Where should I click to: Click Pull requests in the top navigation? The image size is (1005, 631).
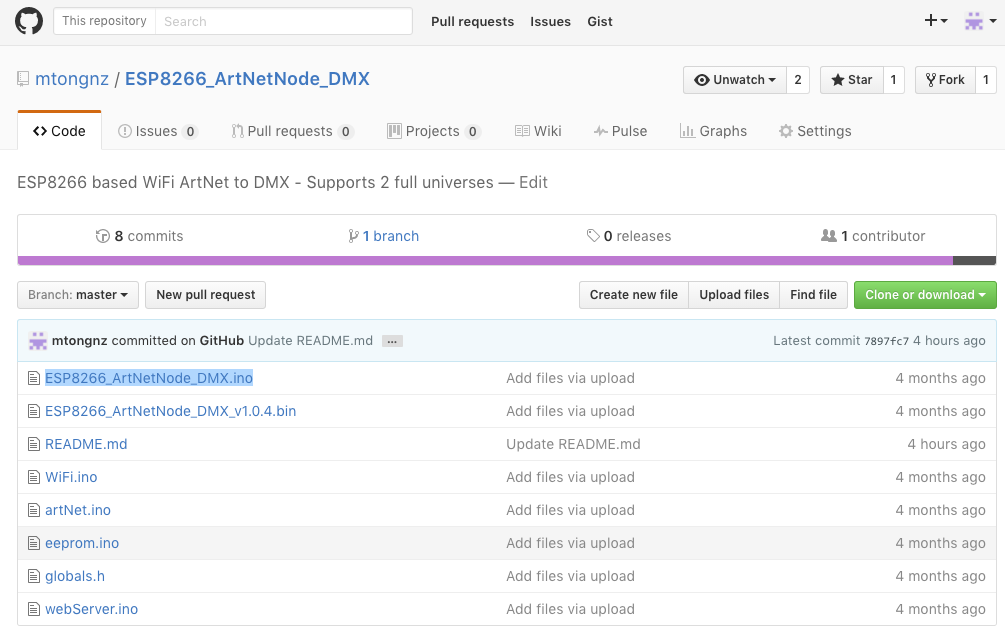point(472,21)
